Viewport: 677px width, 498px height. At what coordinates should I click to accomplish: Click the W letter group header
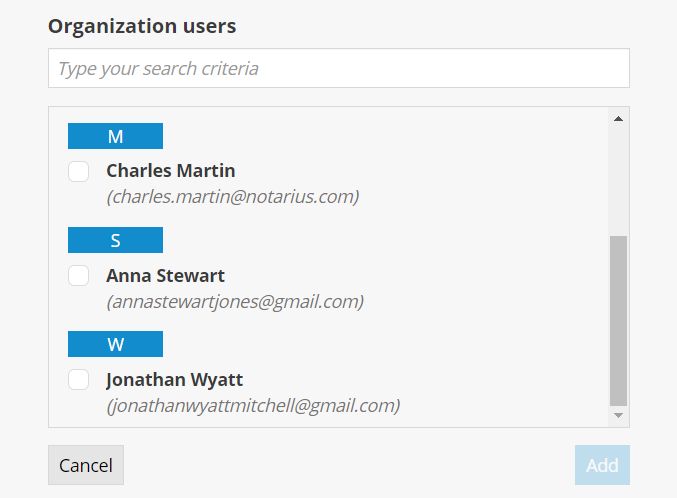pyautogui.click(x=115, y=344)
